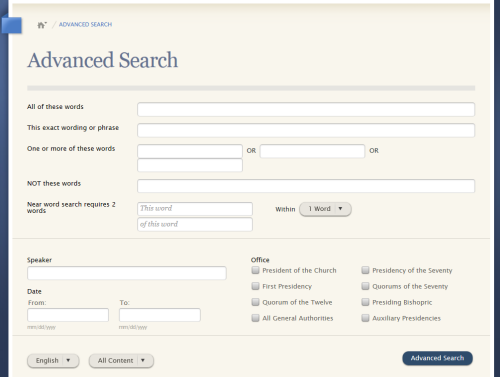Check the President of the Church box
The height and width of the screenshot is (377, 500).
point(255,270)
